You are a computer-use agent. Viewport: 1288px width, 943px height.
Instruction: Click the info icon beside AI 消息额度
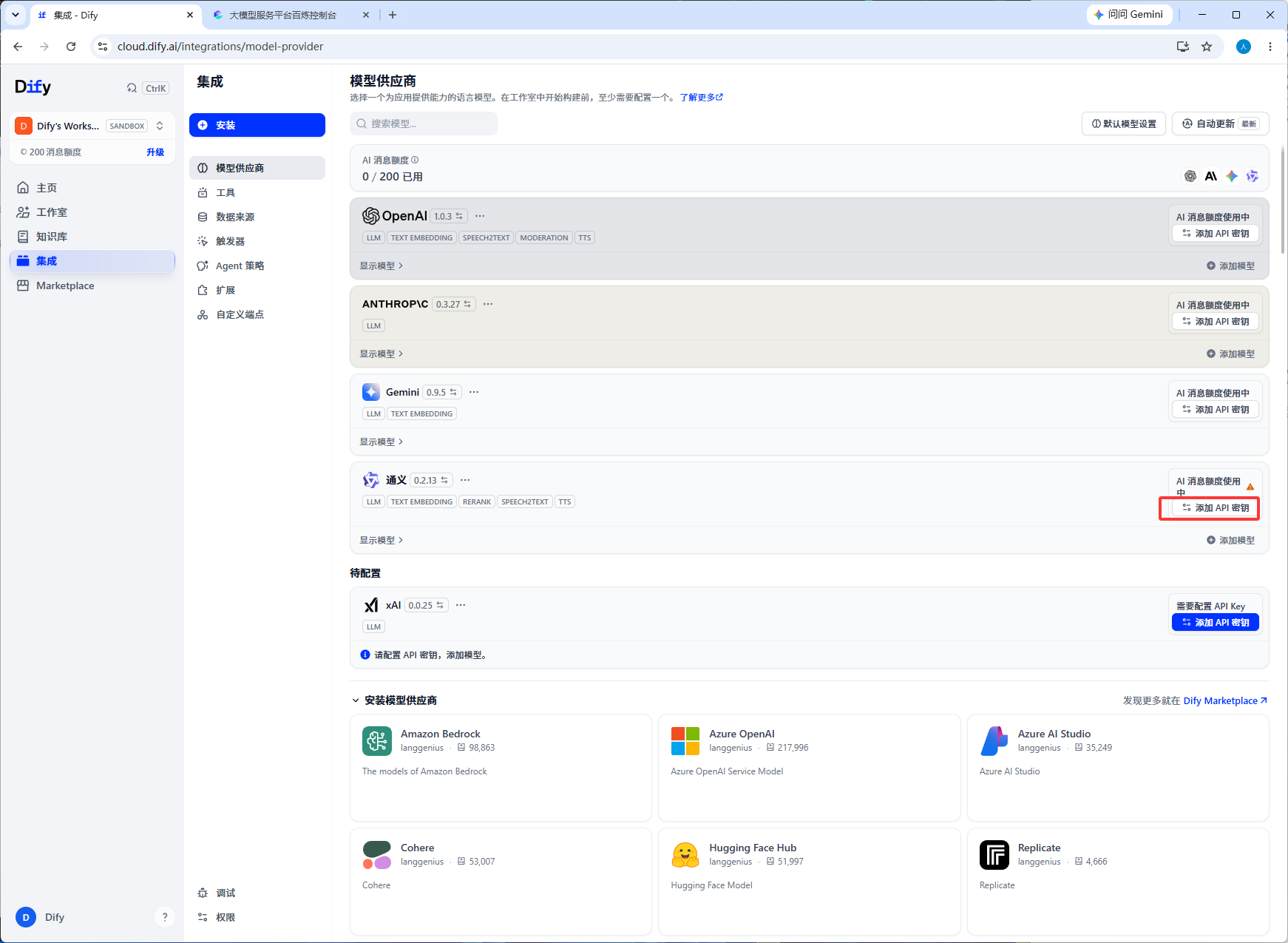[415, 160]
